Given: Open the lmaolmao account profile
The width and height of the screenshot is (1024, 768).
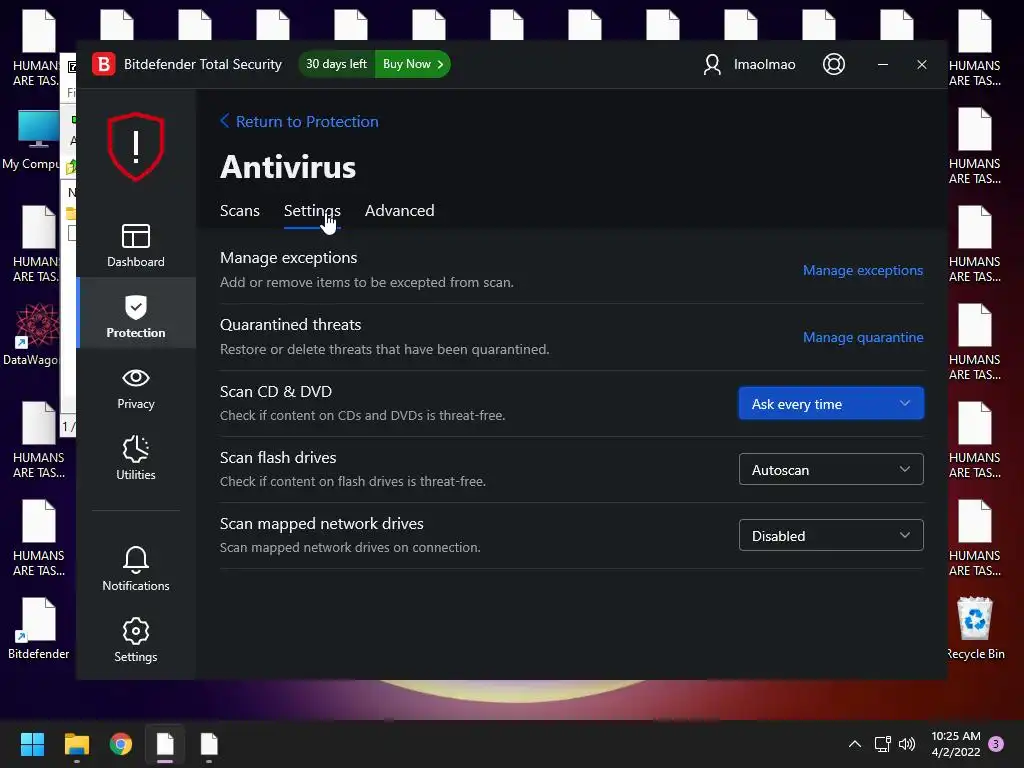Looking at the screenshot, I should coord(749,64).
